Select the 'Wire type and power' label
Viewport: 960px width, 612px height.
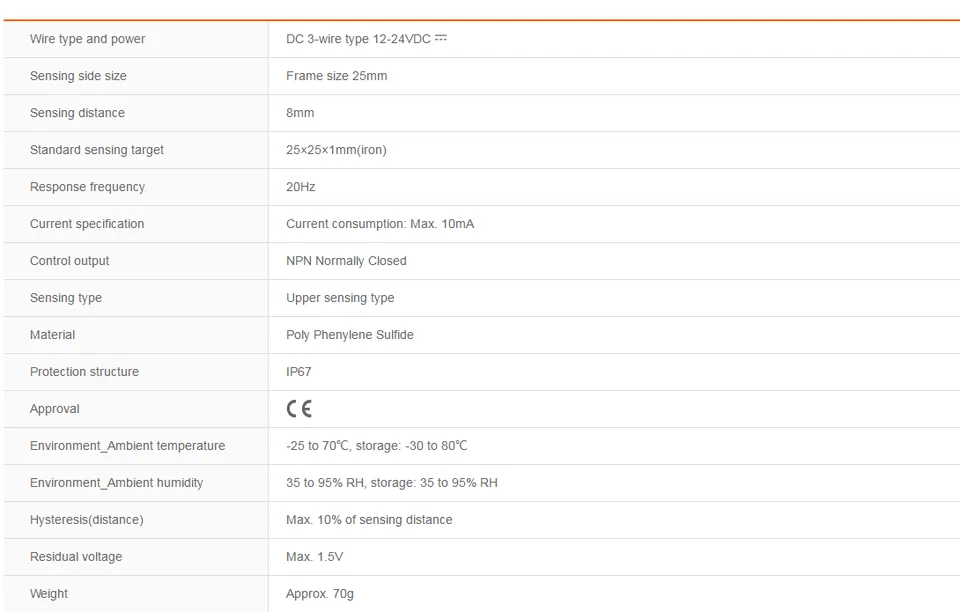coord(87,39)
